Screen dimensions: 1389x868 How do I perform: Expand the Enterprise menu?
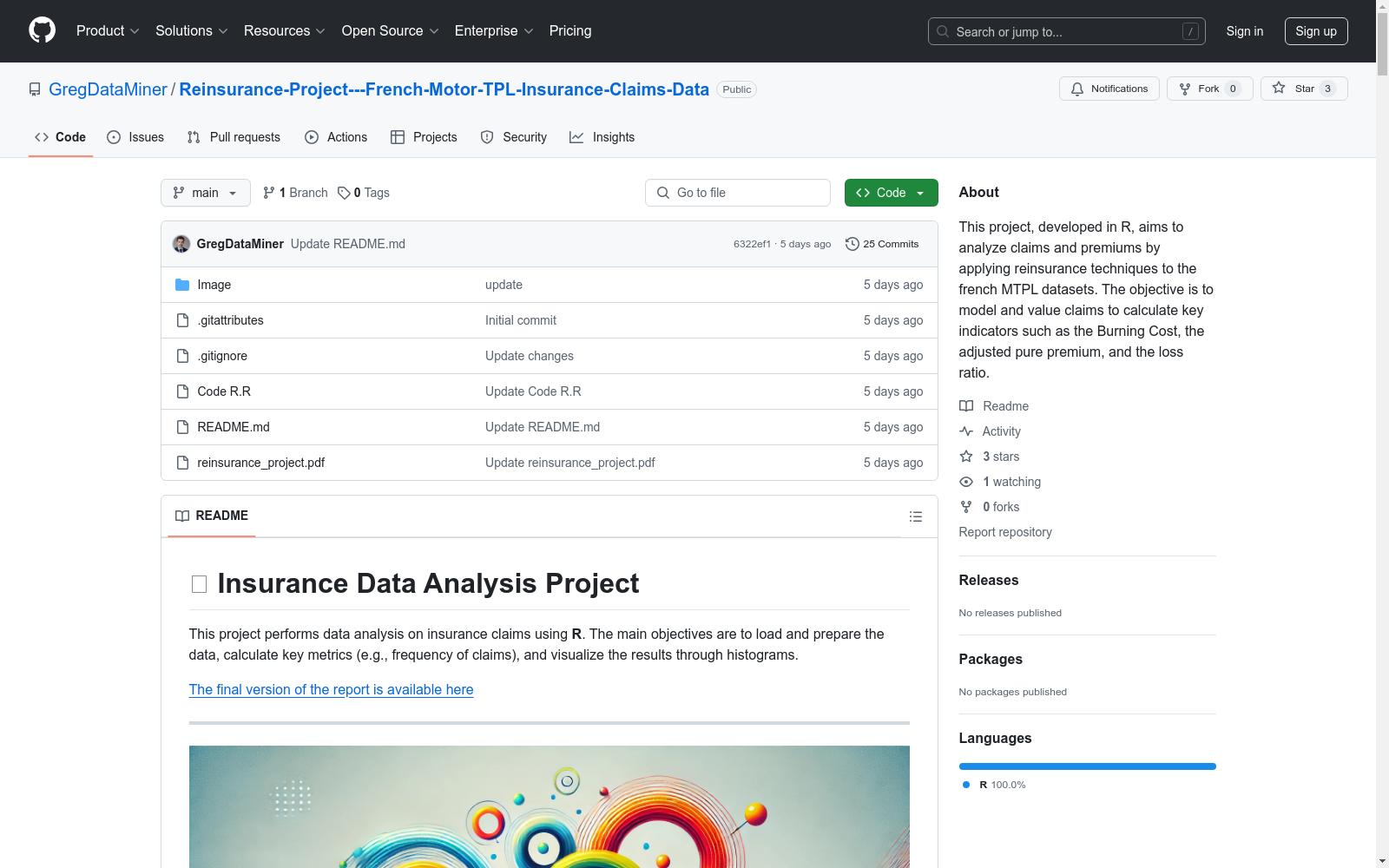coord(494,31)
